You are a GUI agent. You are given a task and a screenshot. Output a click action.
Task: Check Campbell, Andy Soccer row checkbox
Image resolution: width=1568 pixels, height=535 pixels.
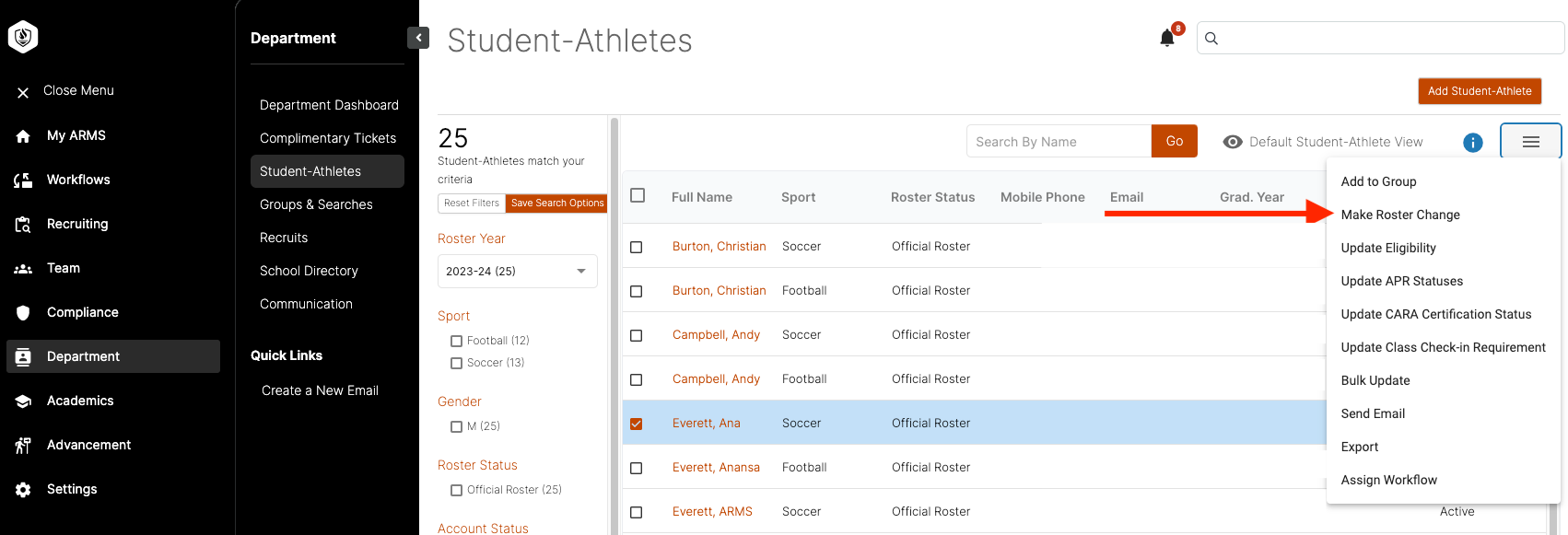point(636,335)
